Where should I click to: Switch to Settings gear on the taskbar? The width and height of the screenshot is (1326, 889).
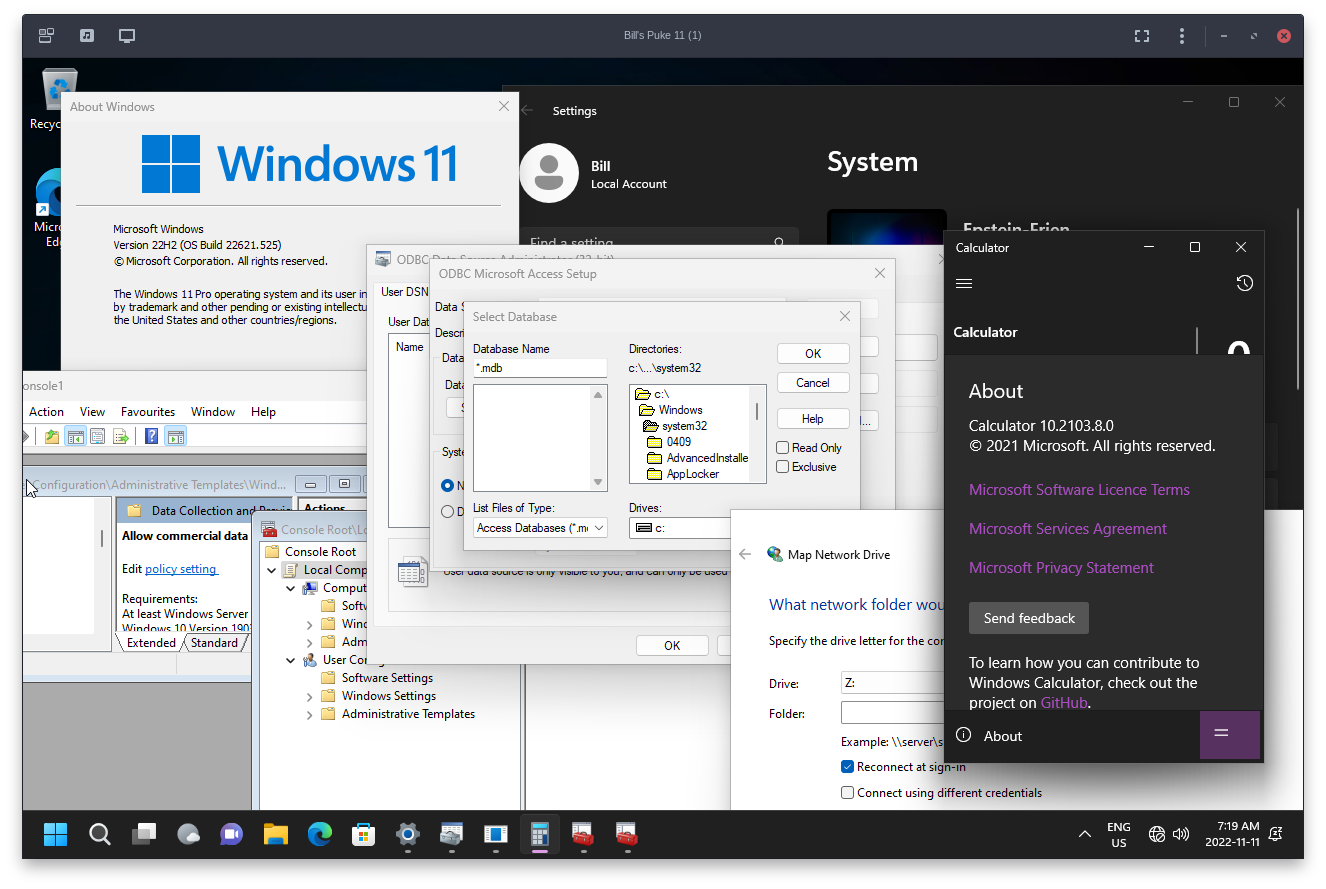coord(407,833)
